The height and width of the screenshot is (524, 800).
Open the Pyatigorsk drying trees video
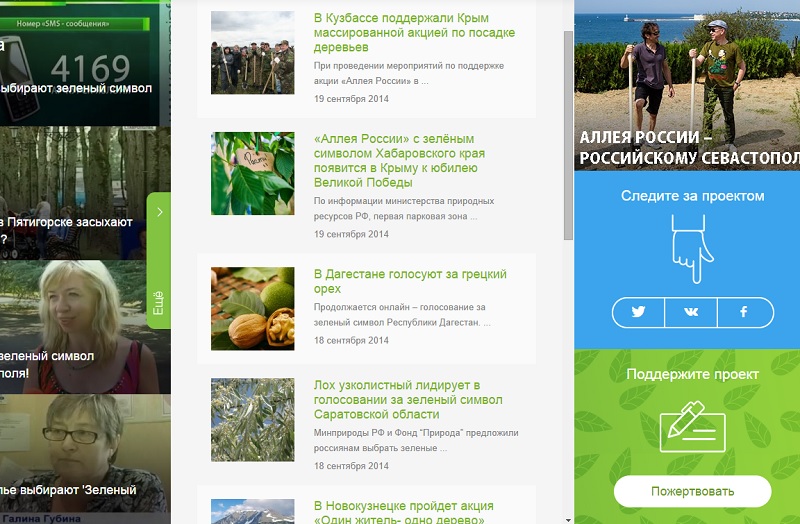pyautogui.click(x=73, y=193)
